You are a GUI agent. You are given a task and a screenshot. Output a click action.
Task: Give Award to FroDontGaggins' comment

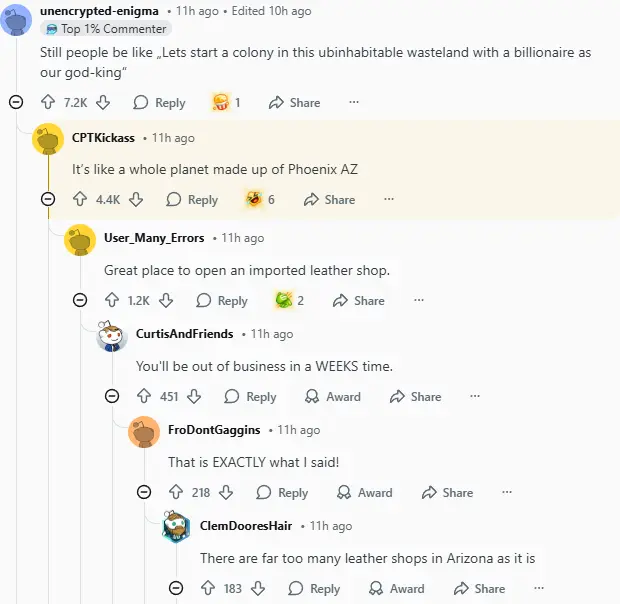(364, 492)
